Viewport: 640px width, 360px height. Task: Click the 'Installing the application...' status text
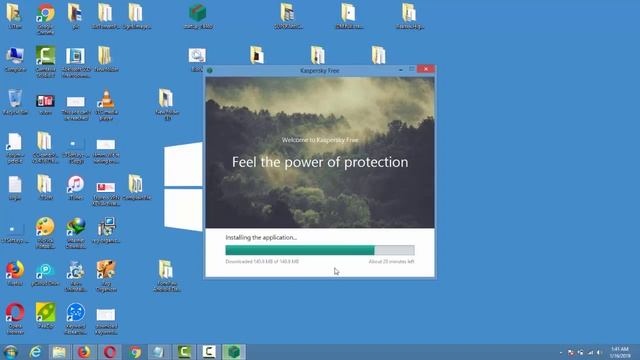pos(261,237)
